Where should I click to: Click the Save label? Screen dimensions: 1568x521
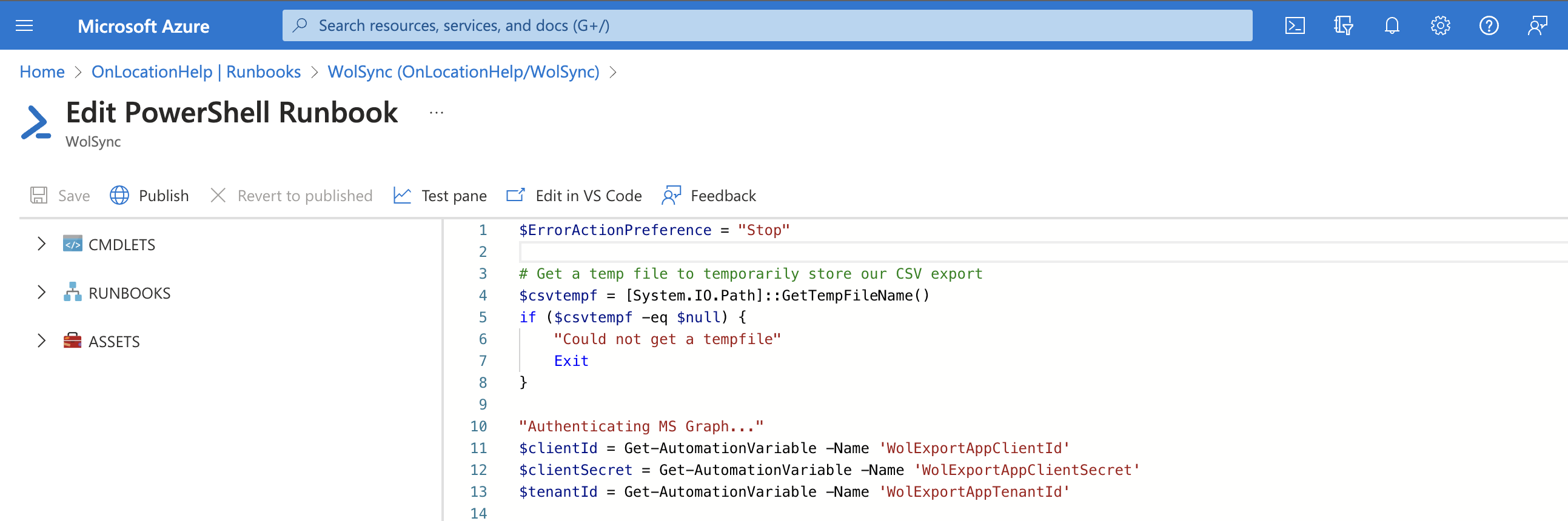click(74, 196)
